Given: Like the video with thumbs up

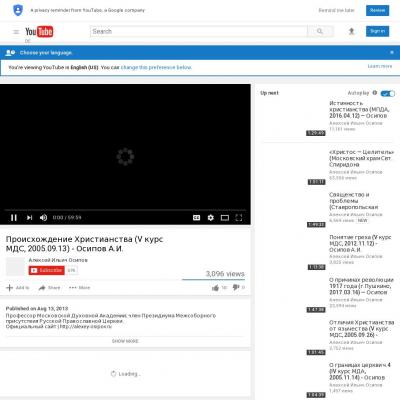Looking at the screenshot, I should pyautogui.click(x=216, y=287).
